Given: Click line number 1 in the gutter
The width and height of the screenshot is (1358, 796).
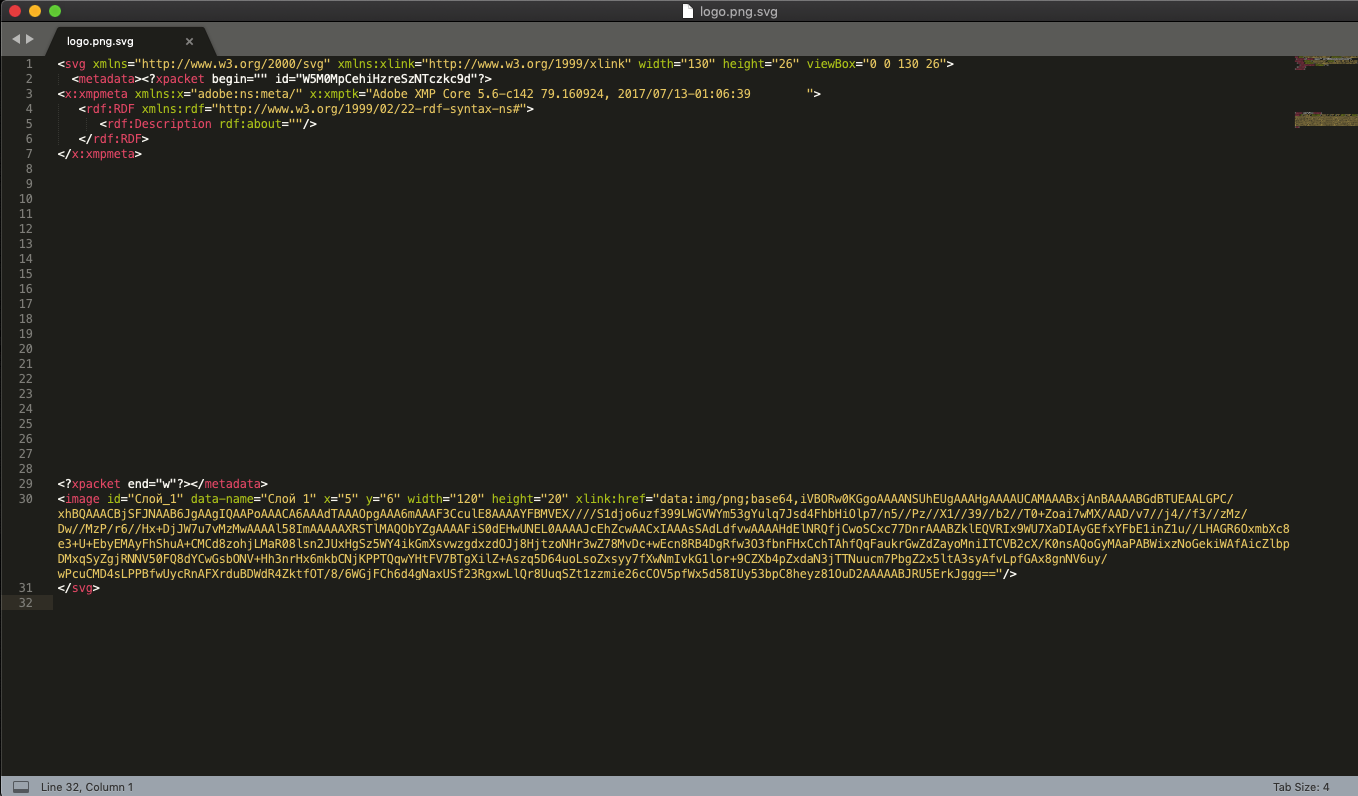Looking at the screenshot, I should click(29, 64).
